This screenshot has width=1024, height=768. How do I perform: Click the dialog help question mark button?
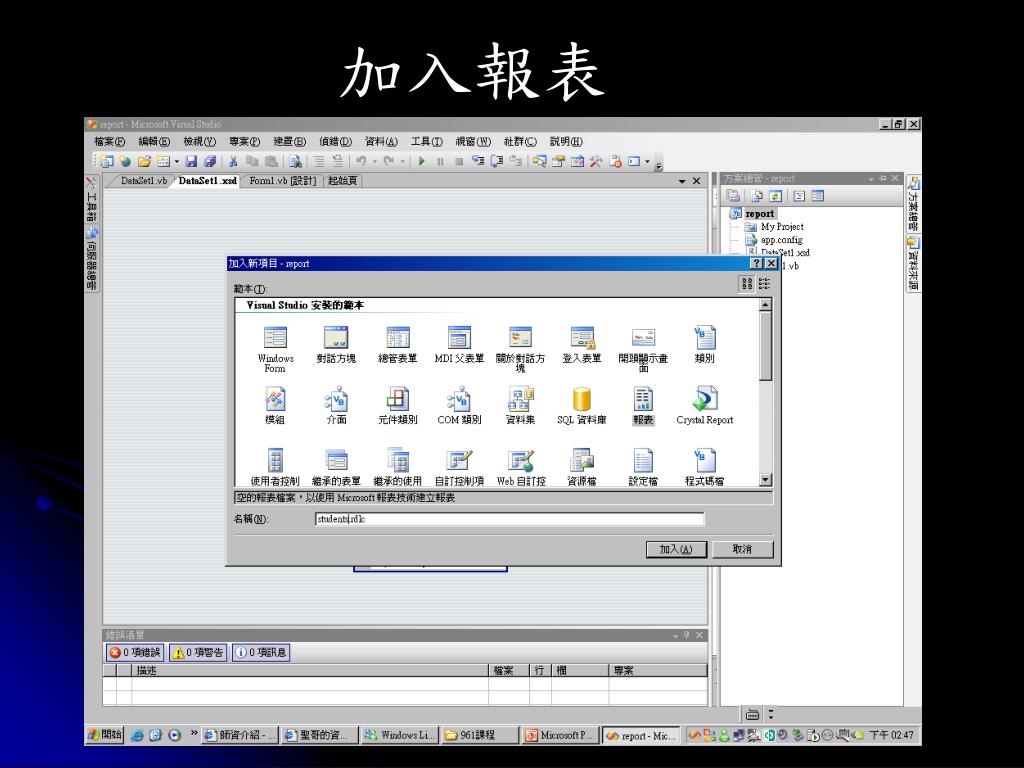[756, 263]
